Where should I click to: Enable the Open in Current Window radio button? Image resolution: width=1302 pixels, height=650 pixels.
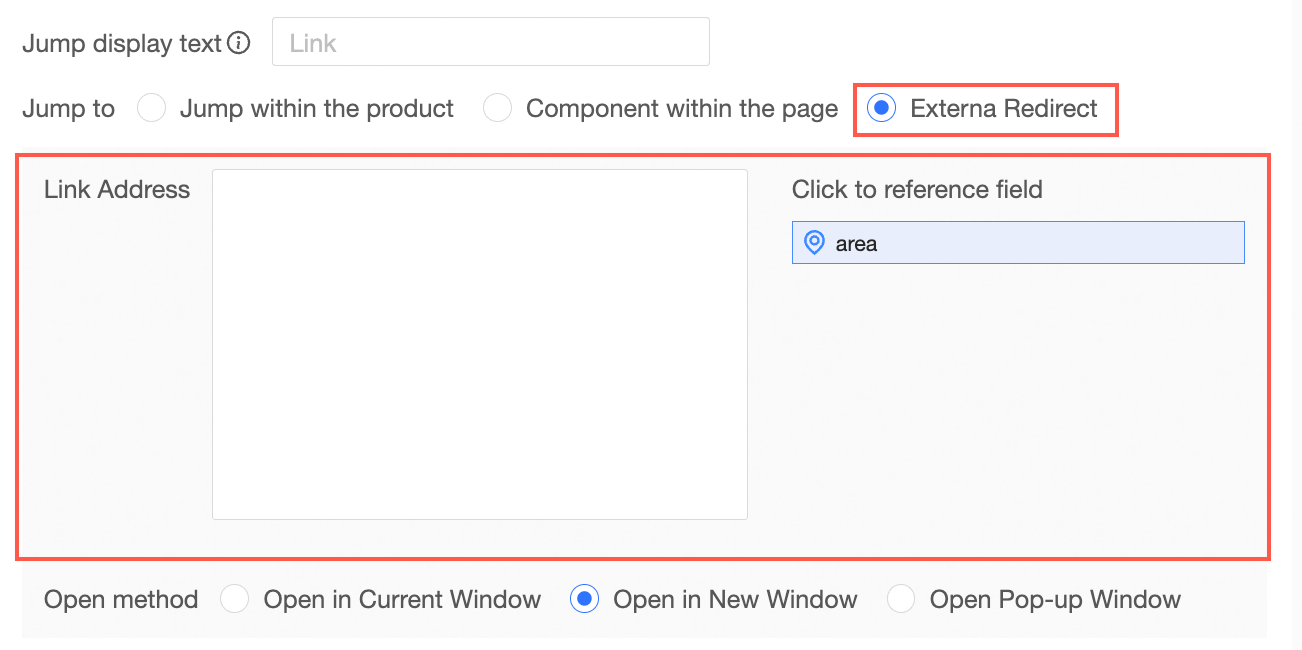[x=234, y=599]
